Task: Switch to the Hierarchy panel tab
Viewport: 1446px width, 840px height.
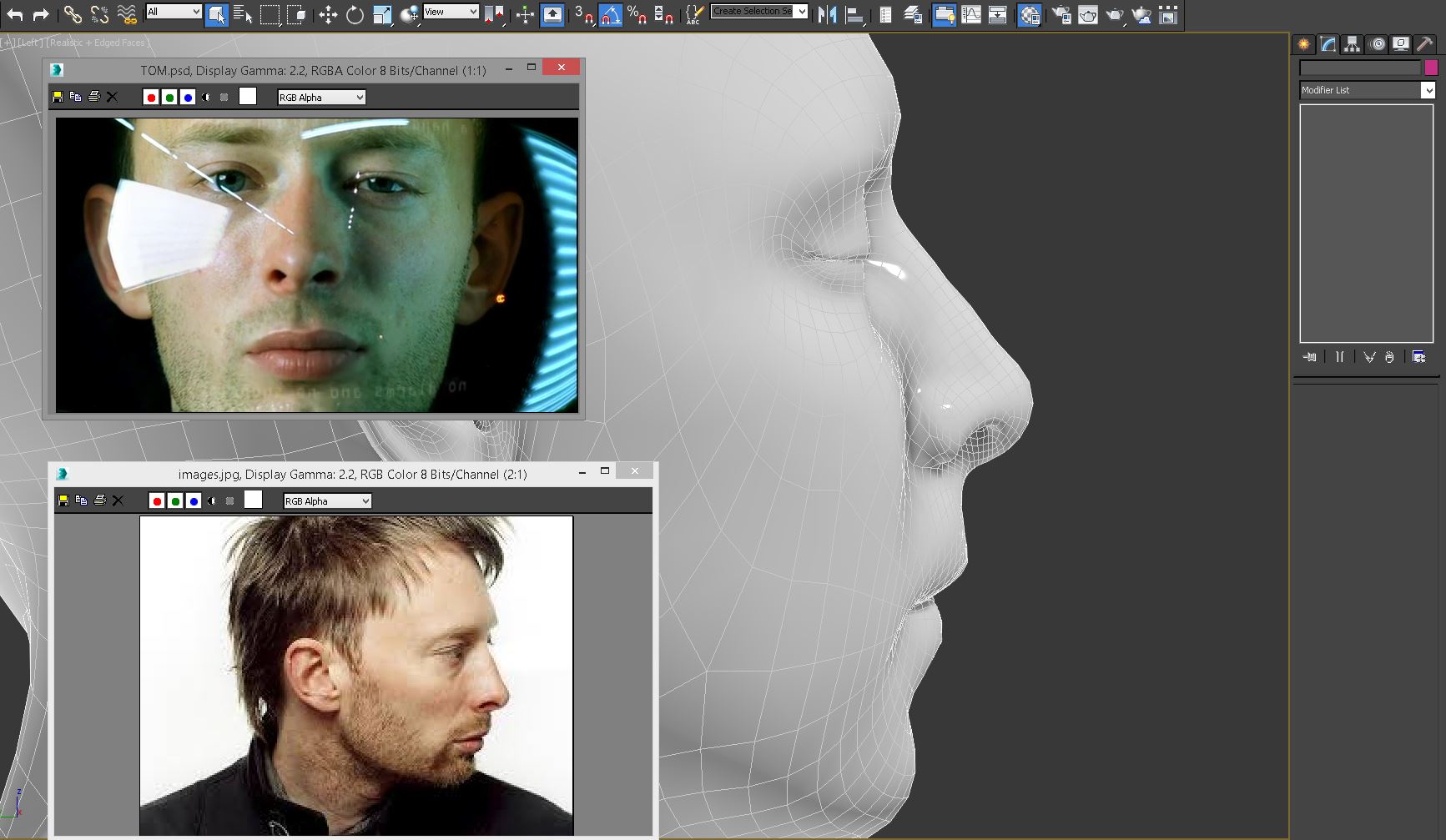Action: pos(1353,44)
